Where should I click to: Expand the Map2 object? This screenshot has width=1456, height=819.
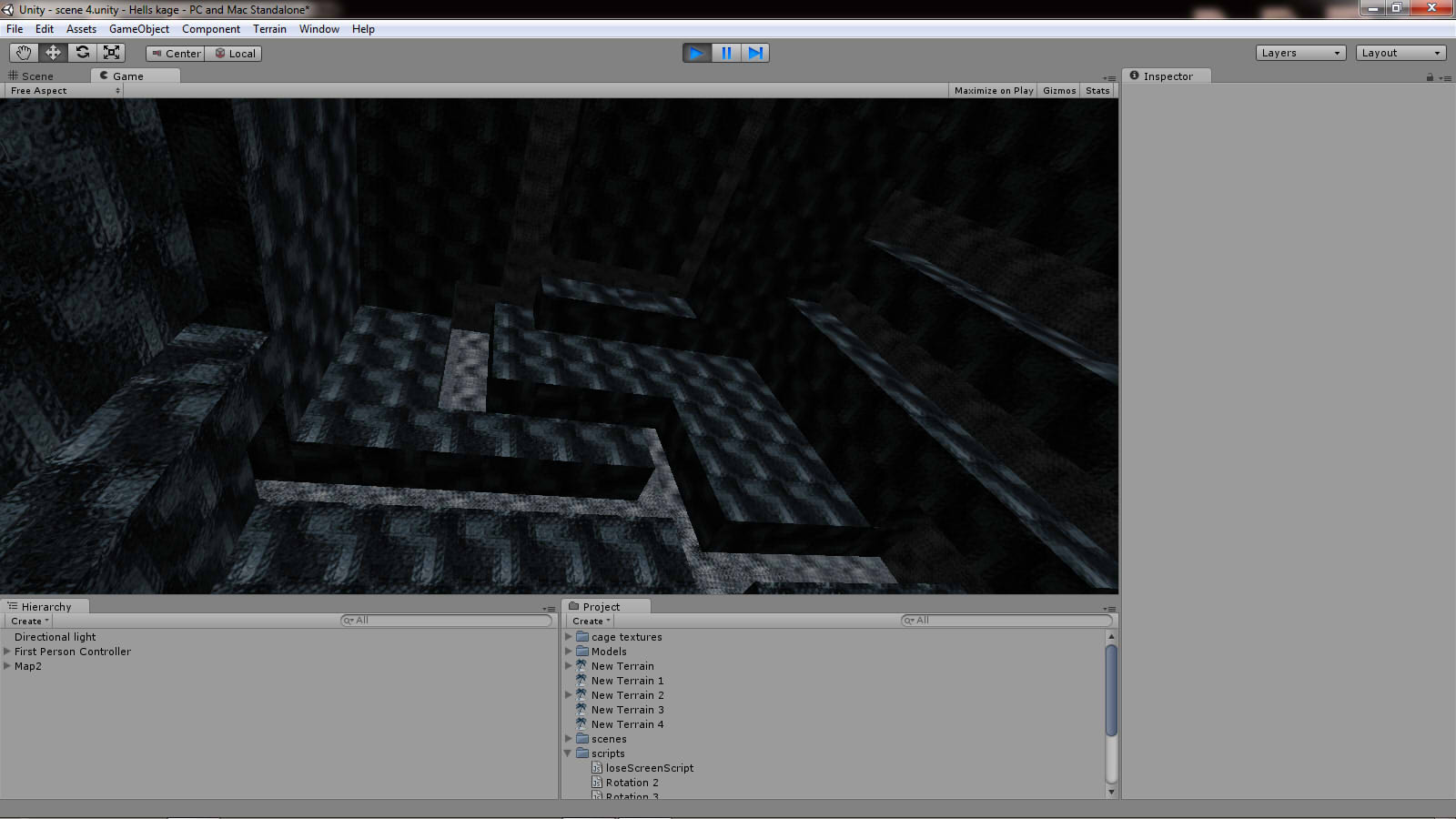7,666
